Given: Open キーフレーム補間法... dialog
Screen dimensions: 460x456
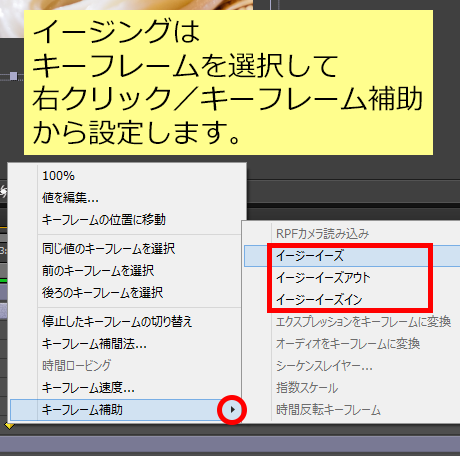Looking at the screenshot, I should click(126, 343).
